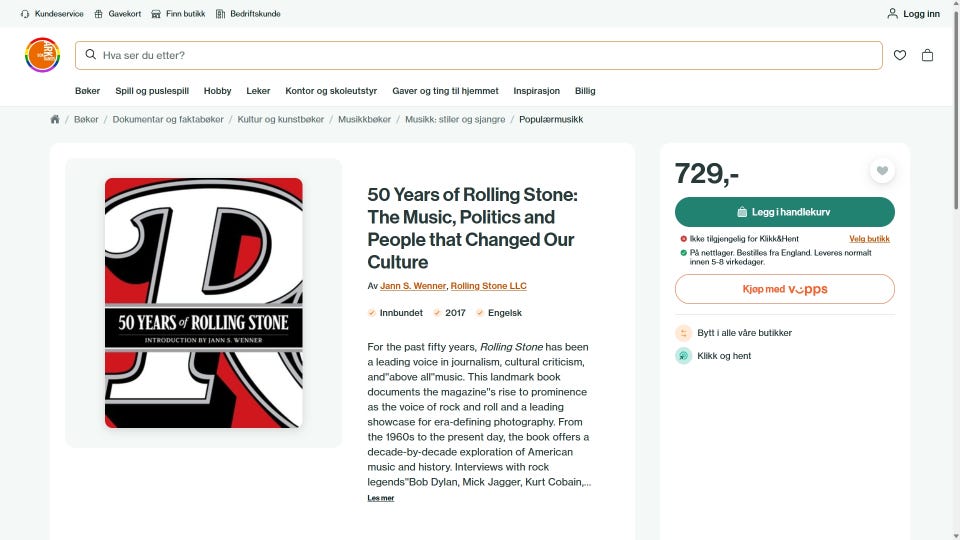Open the wishlist heart icon in header
This screenshot has width=960, height=540.
(900, 55)
